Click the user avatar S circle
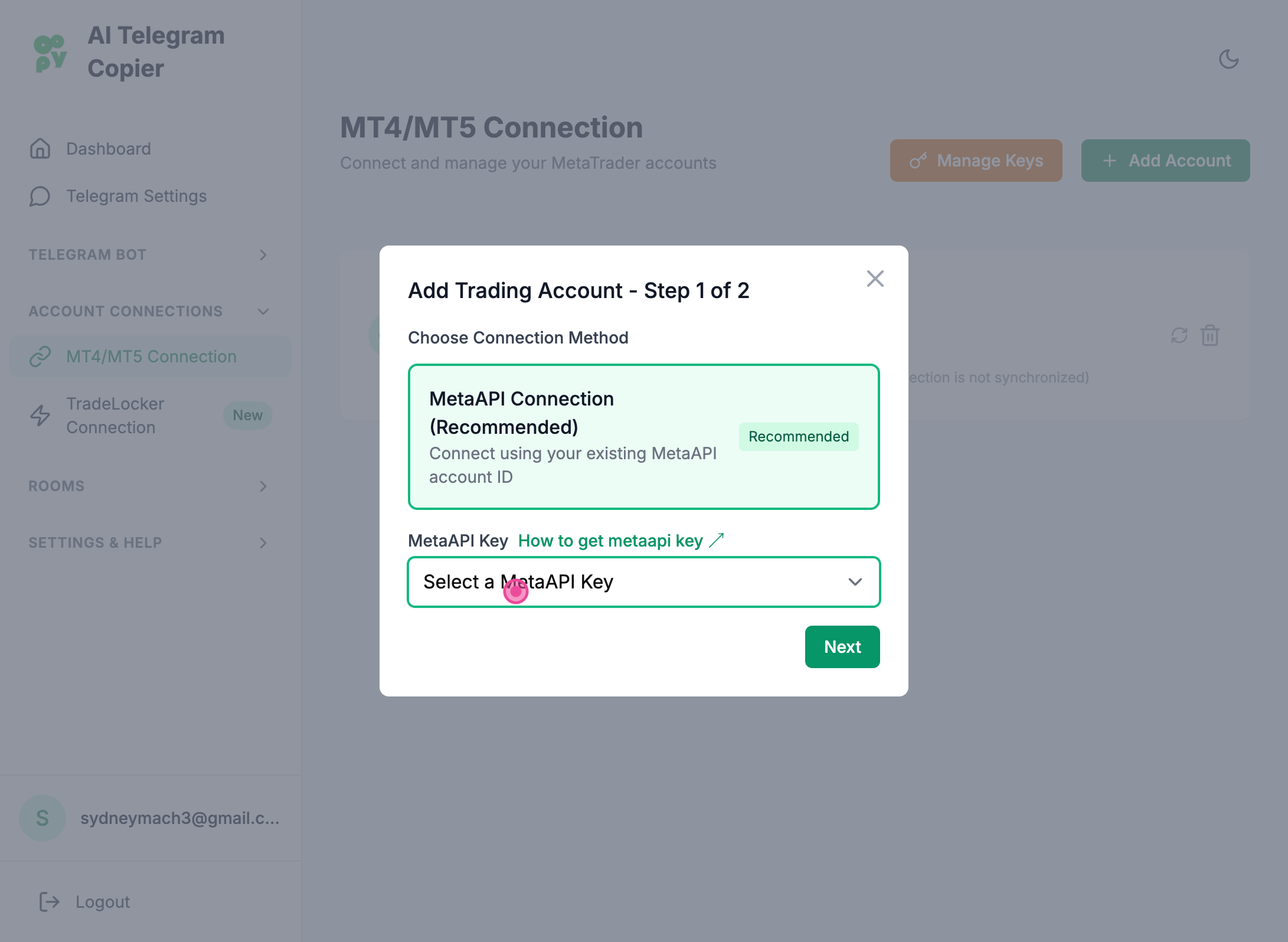This screenshot has height=942, width=1288. point(43,818)
